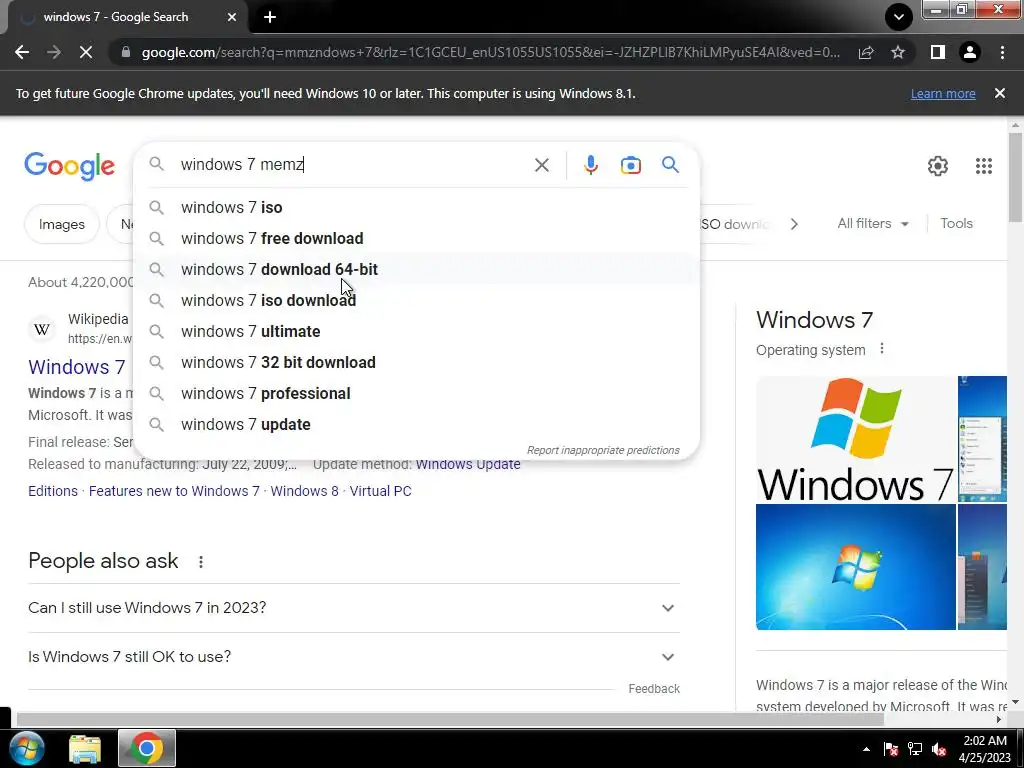
Task: Open knowledge panel three-dot menu by Operating system
Action: [x=882, y=349]
